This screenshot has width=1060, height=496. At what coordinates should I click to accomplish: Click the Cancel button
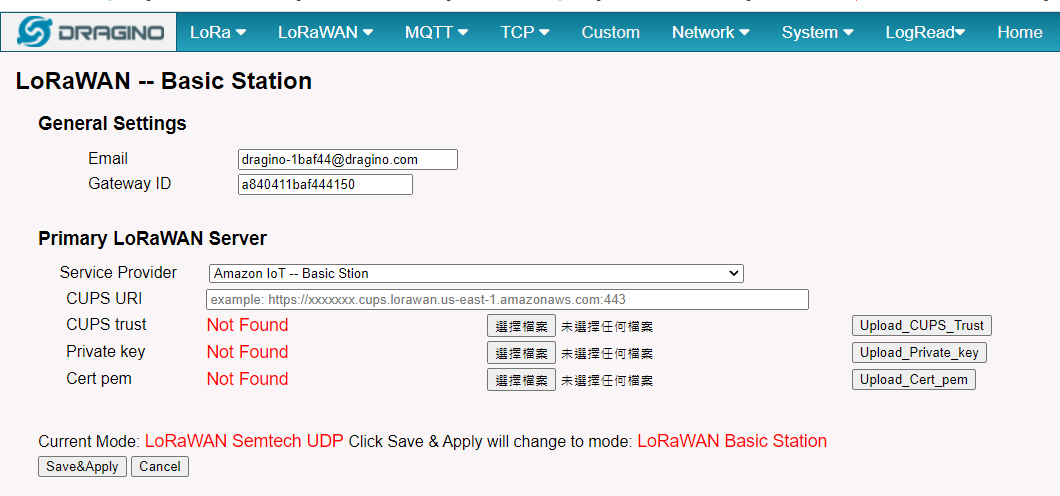click(x=160, y=466)
